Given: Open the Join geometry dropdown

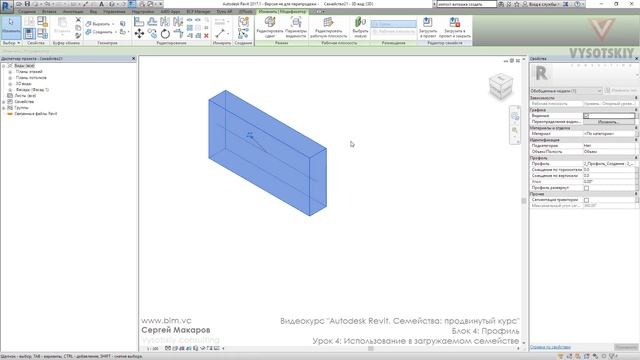Looking at the screenshot, I should pyautogui.click(x=116, y=32).
